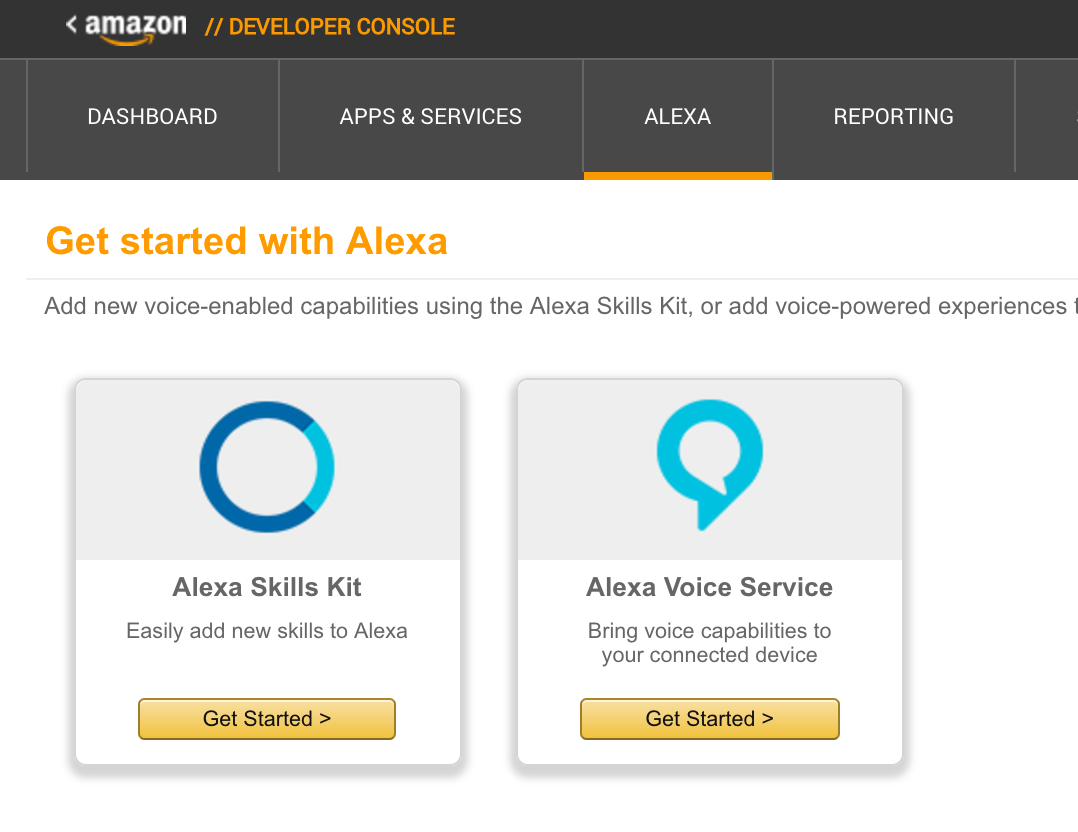Click the amazon logo in header

click(135, 27)
